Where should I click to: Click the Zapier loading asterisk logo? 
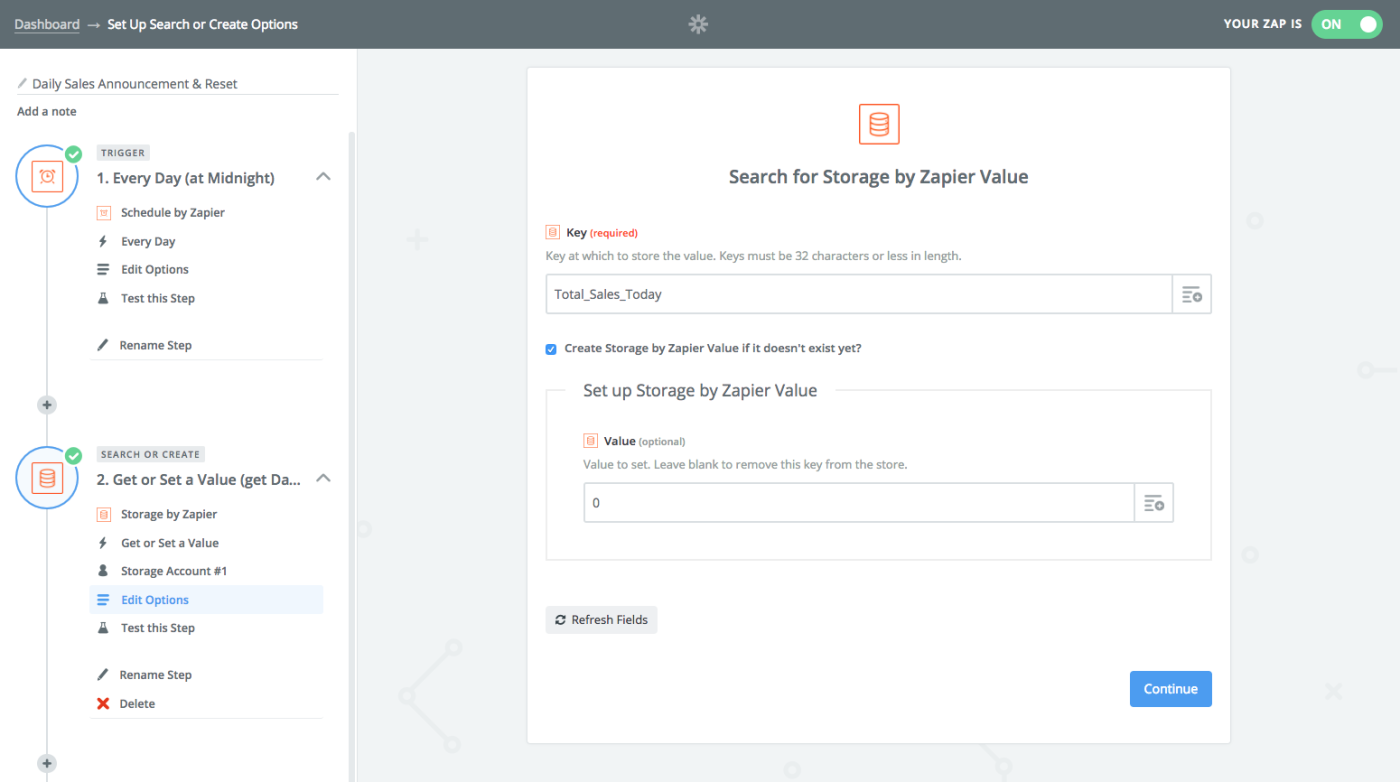tap(698, 25)
